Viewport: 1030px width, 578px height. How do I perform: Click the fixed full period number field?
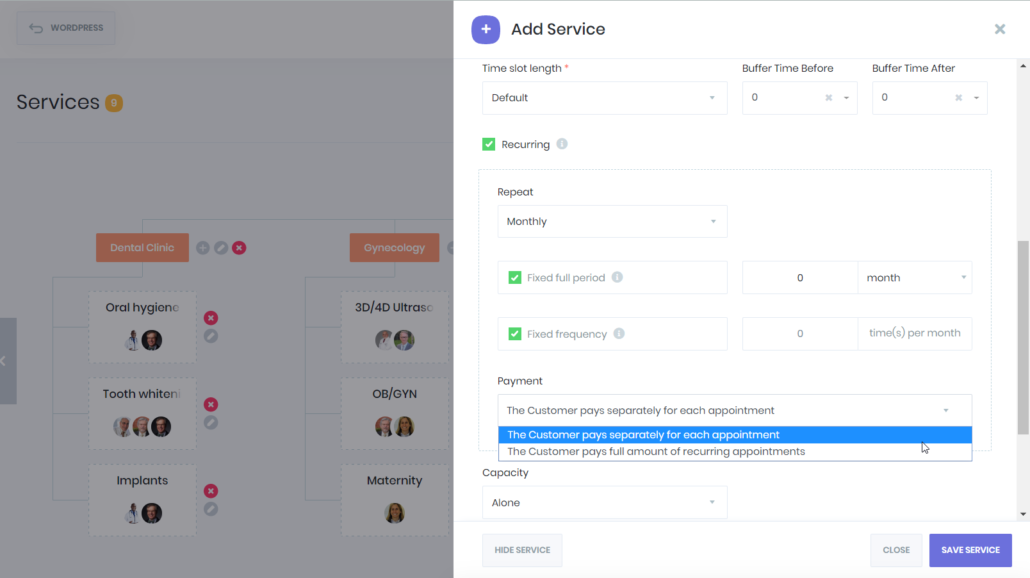[799, 278]
